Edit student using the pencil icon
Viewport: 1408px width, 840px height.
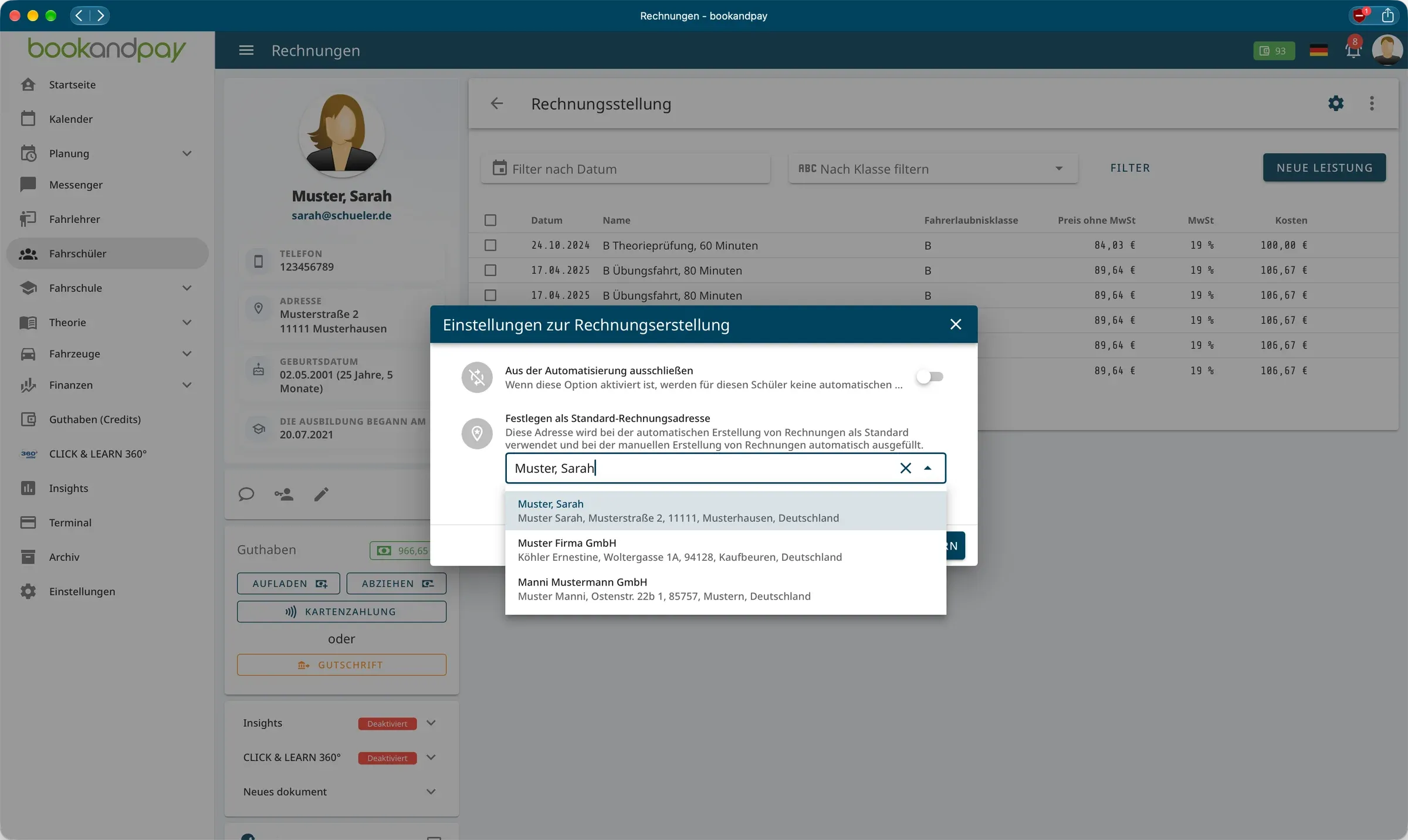(x=321, y=494)
